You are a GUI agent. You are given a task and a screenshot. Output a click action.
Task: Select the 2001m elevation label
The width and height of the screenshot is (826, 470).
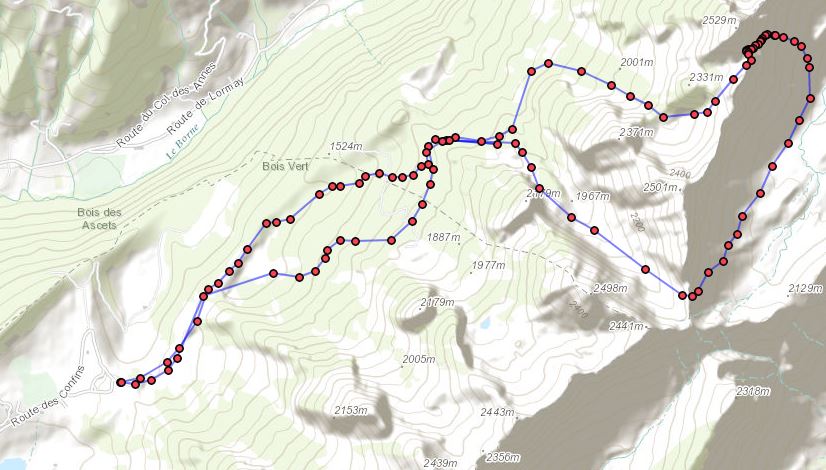pos(637,62)
